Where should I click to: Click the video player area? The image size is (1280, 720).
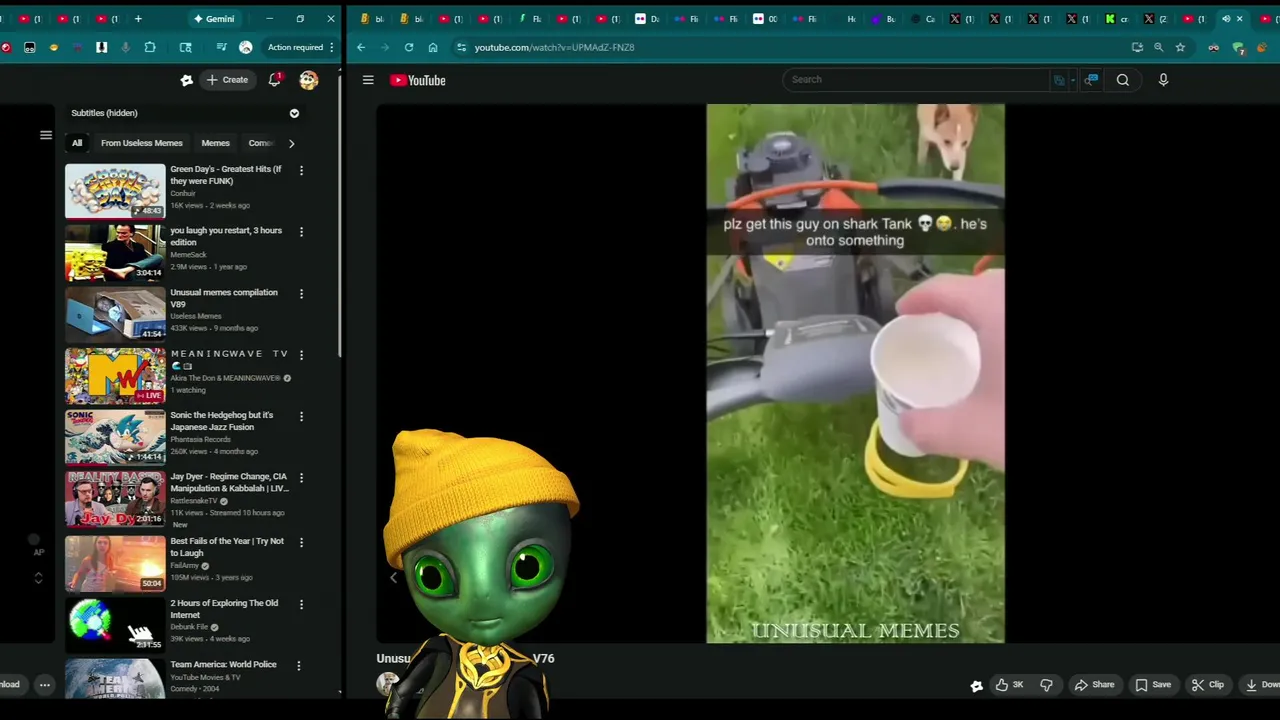[855, 373]
